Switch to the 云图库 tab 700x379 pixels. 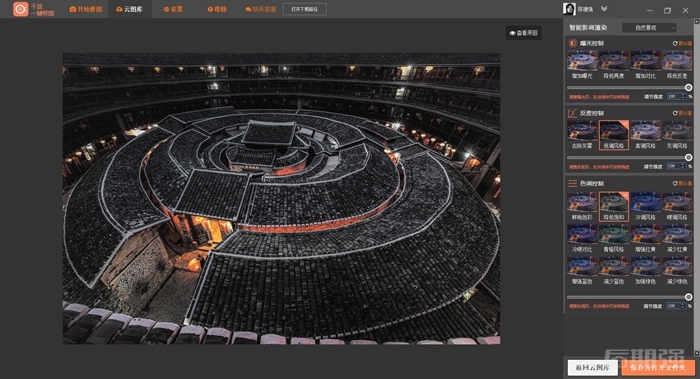point(129,9)
